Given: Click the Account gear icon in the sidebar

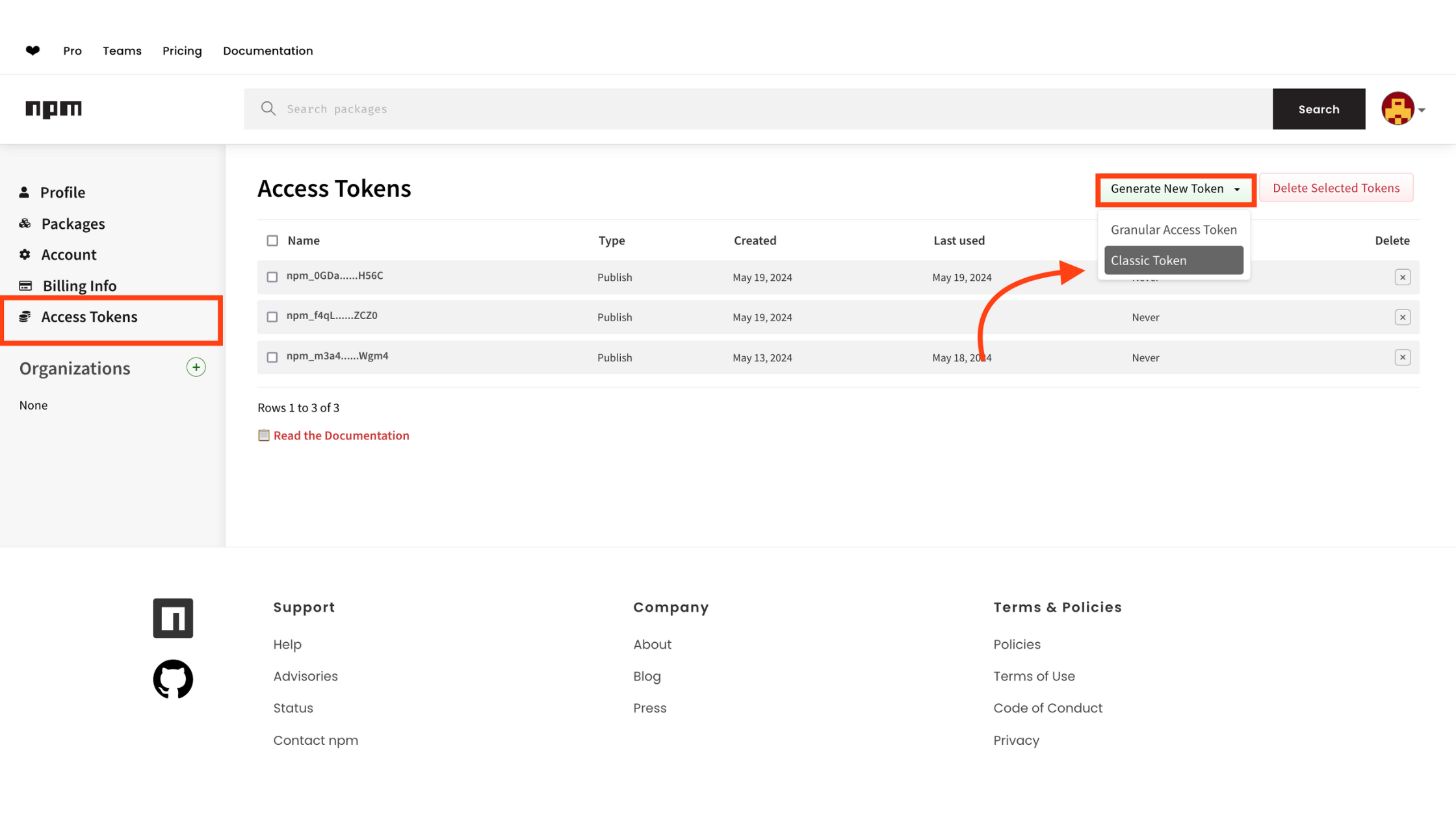Looking at the screenshot, I should tap(25, 254).
